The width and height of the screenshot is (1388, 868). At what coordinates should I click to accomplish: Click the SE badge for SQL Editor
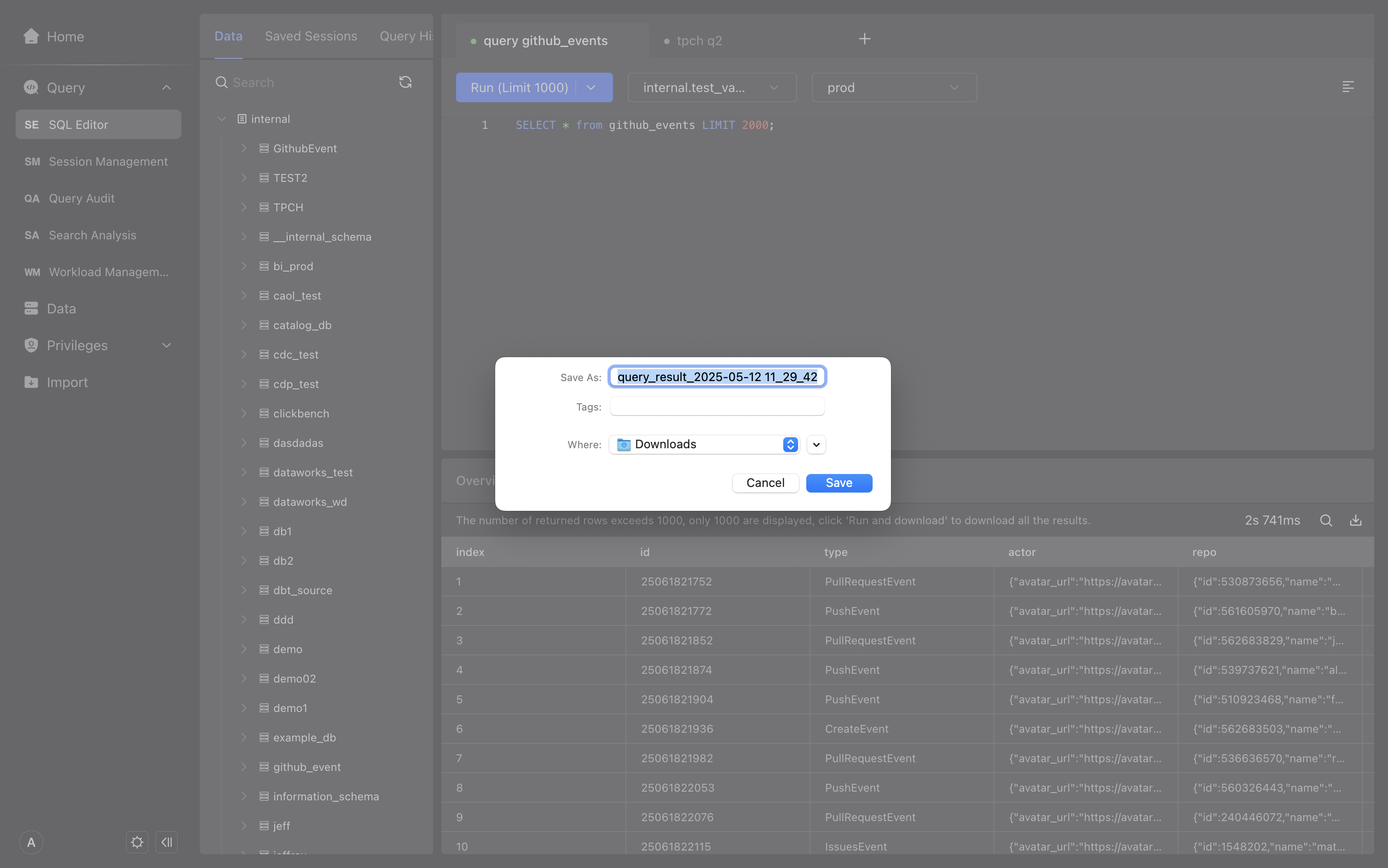tap(32, 125)
